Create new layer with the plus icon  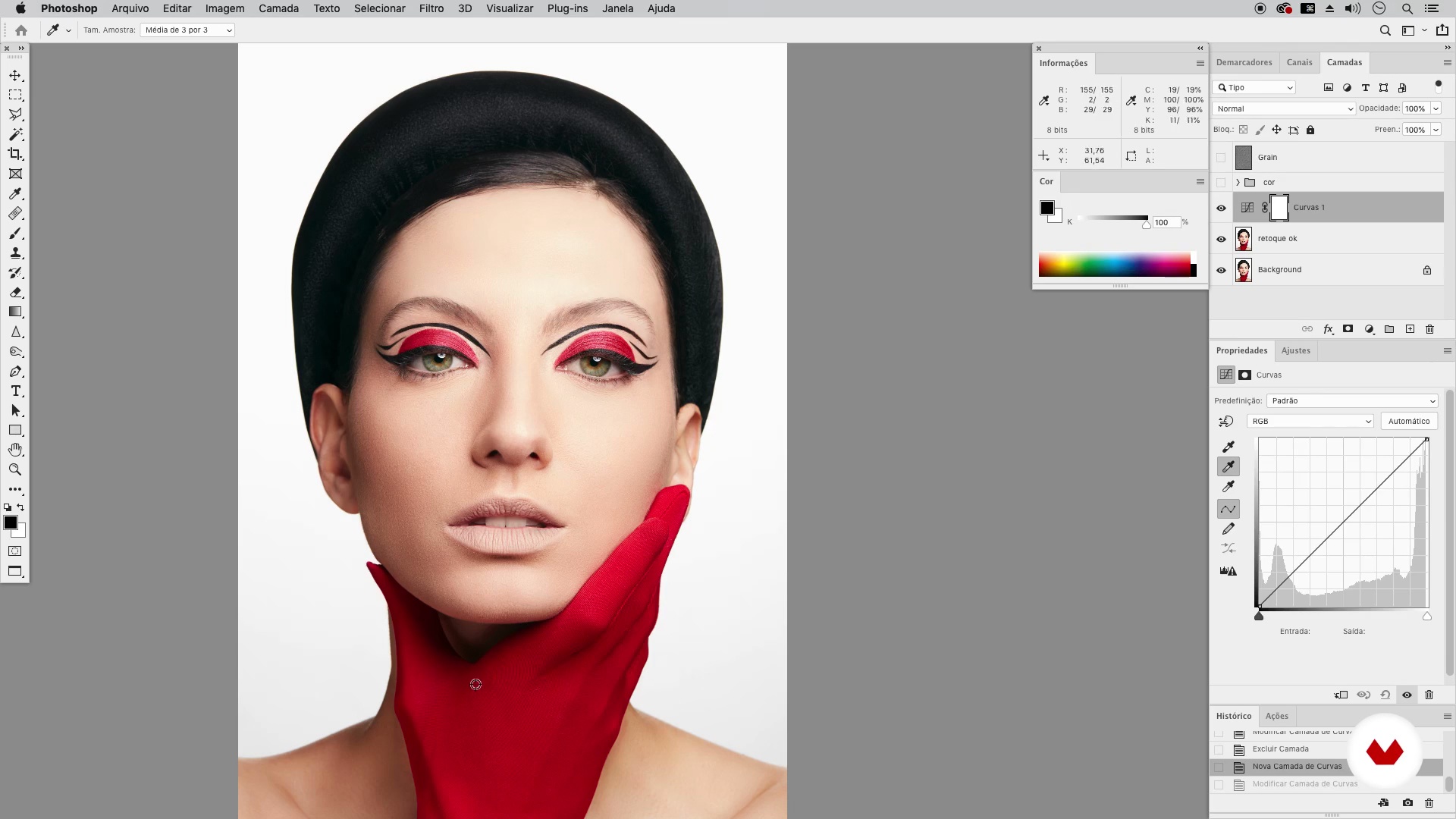pyautogui.click(x=1410, y=329)
